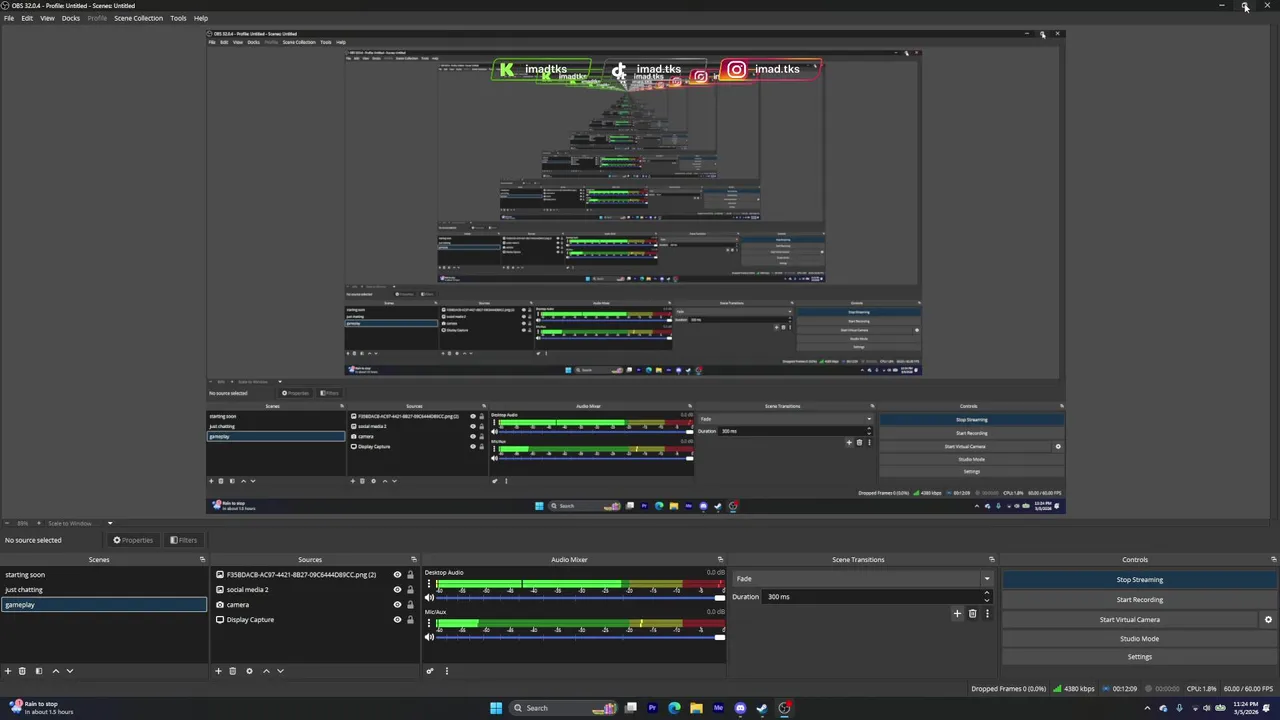1280x720 pixels.
Task: Open the Desktop Audio three-dot options menu
Action: 428,584
